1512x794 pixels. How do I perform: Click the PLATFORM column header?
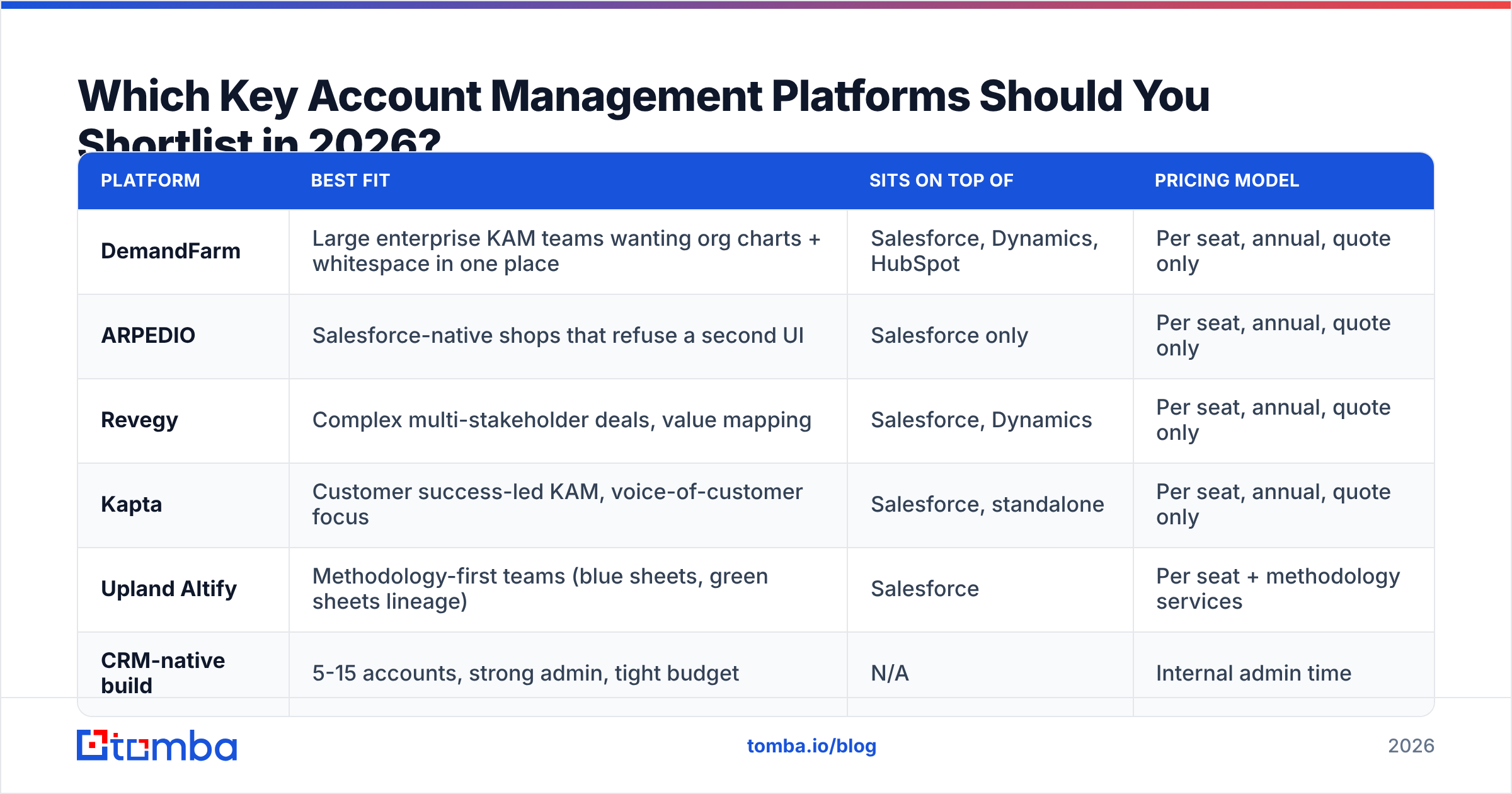151,181
